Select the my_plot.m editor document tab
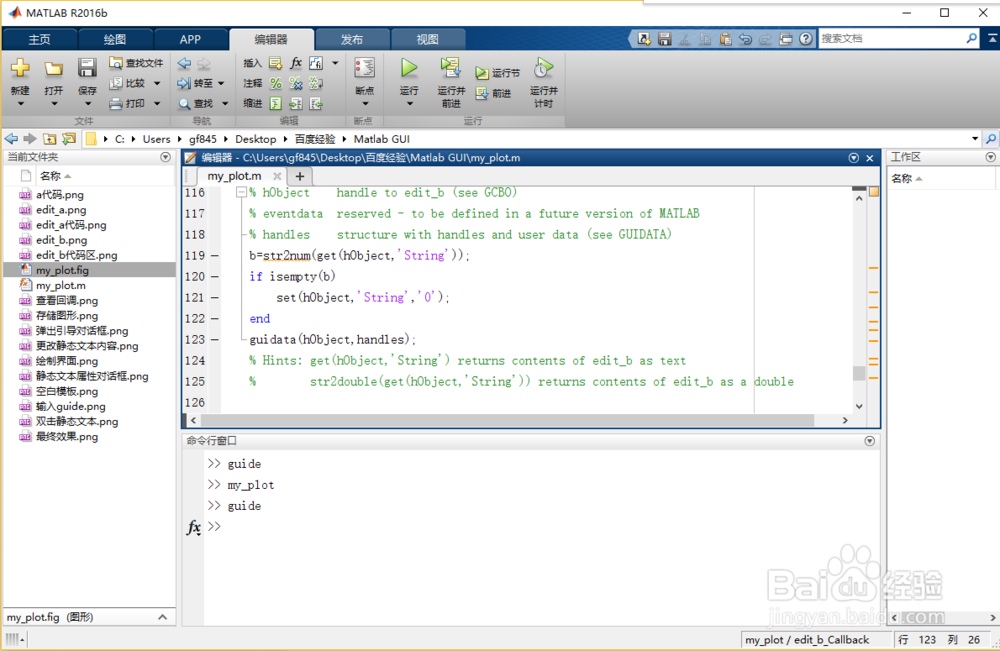Screen dimensions: 1000x651 click(234, 176)
